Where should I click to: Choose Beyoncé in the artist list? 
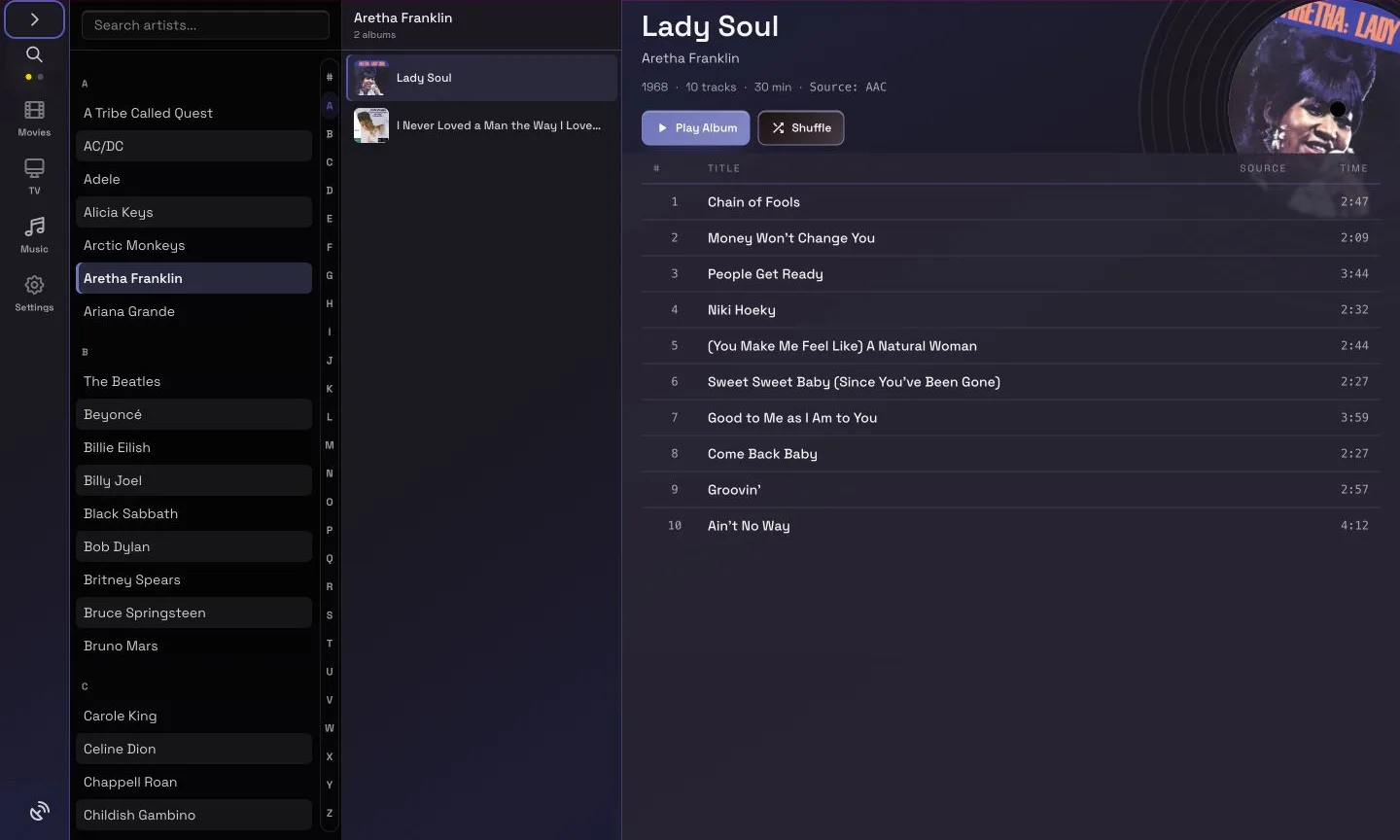tap(193, 414)
